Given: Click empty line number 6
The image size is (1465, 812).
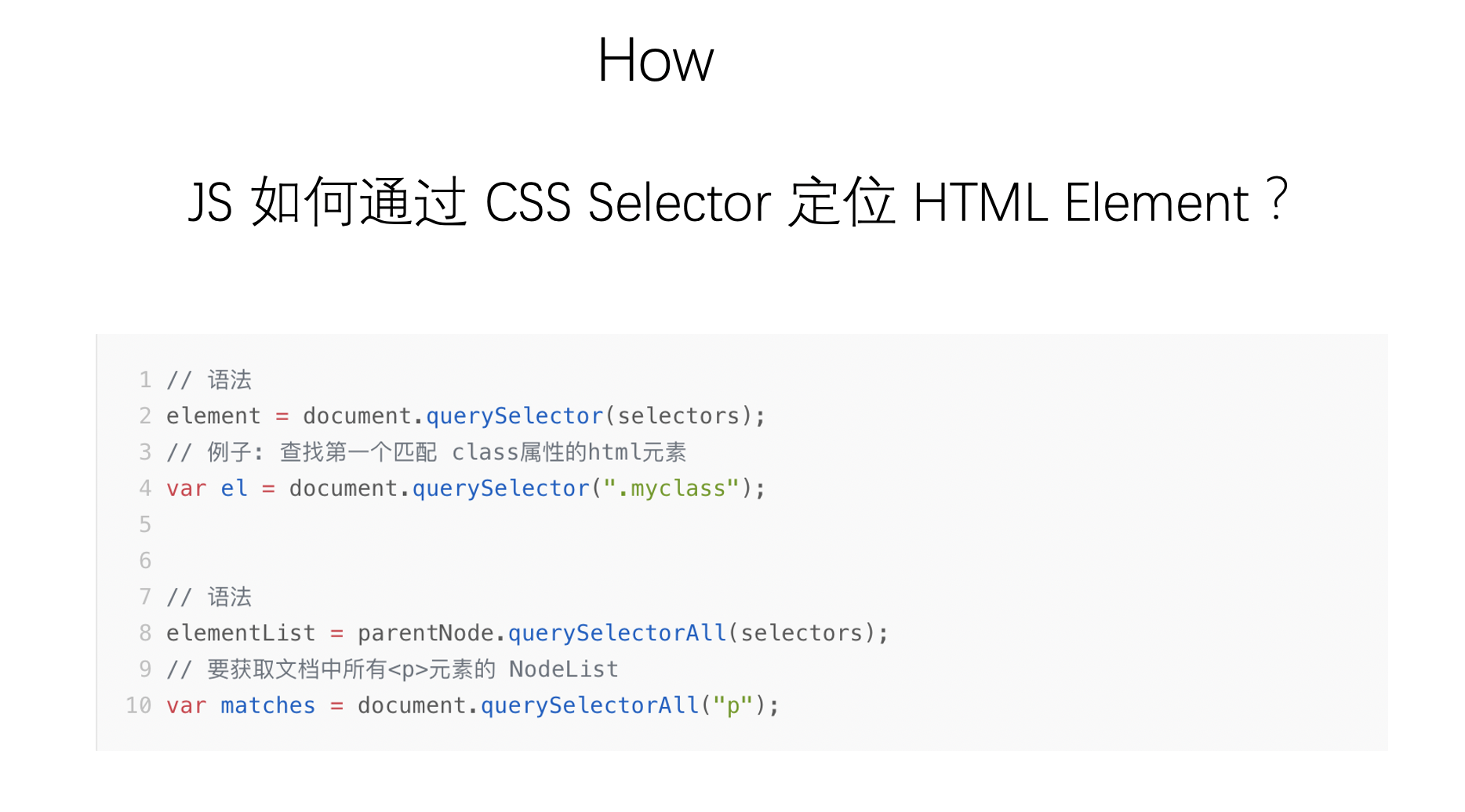Looking at the screenshot, I should 145,560.
